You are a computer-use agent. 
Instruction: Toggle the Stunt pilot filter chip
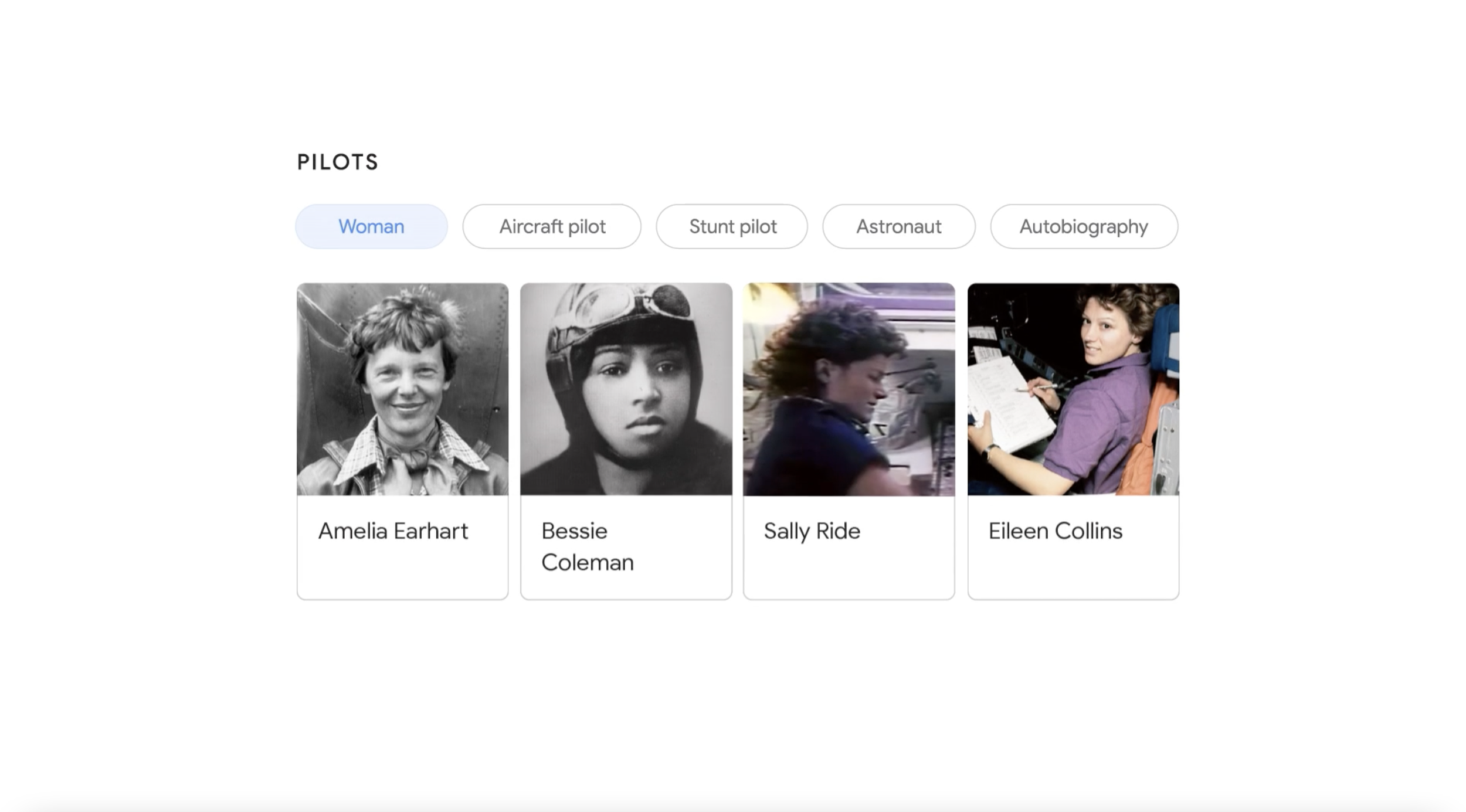pyautogui.click(x=732, y=226)
